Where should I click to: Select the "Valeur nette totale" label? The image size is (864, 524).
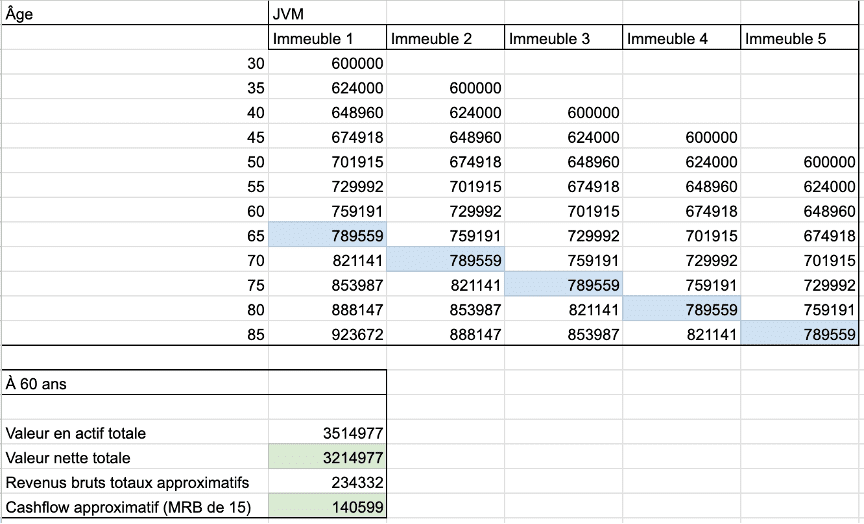click(134, 458)
